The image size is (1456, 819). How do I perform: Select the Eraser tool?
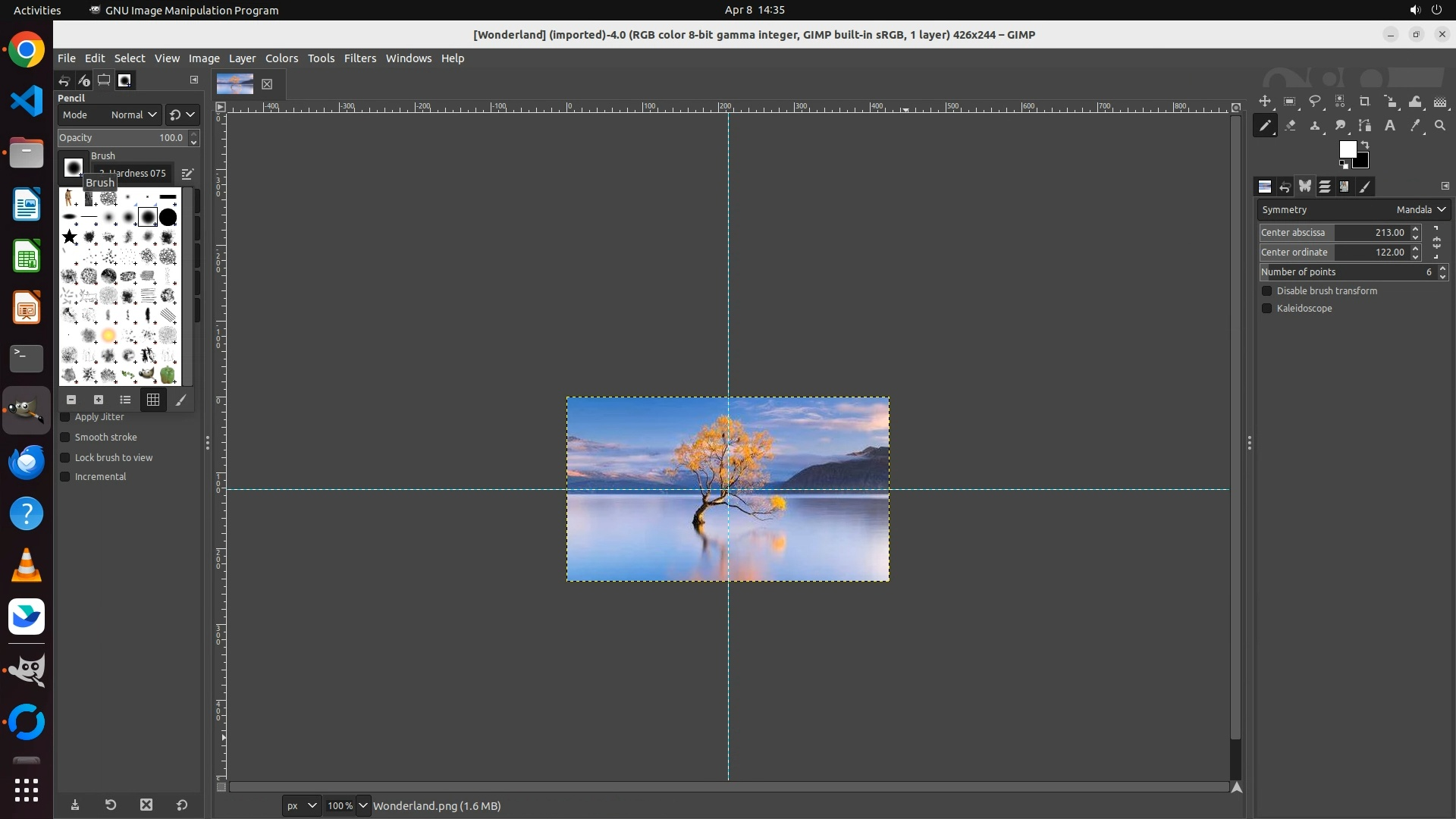[1290, 126]
